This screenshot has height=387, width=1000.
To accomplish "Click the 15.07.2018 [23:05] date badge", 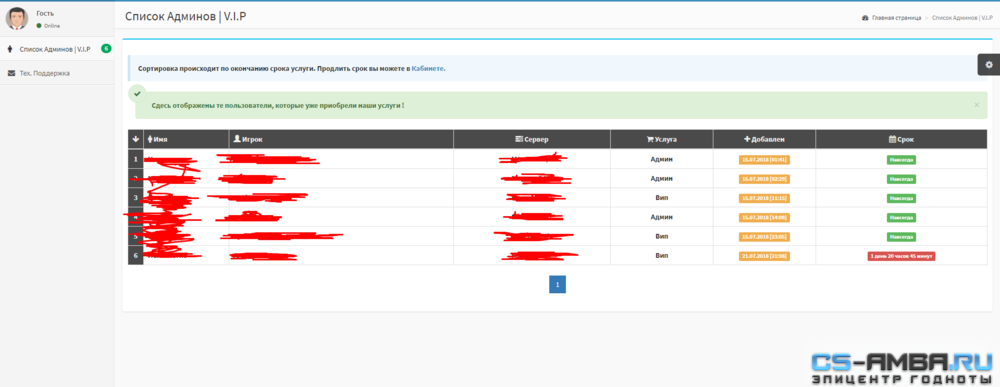I will coord(764,237).
